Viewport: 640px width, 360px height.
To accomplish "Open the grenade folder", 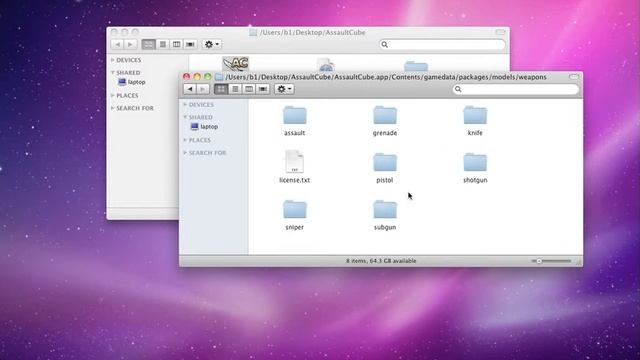I will tap(384, 116).
